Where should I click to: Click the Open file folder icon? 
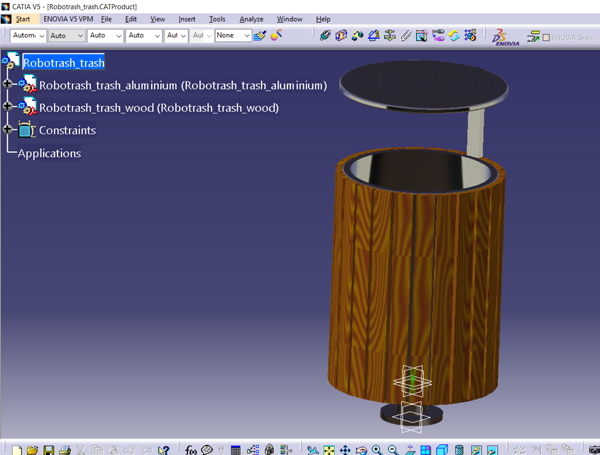pyautogui.click(x=33, y=450)
